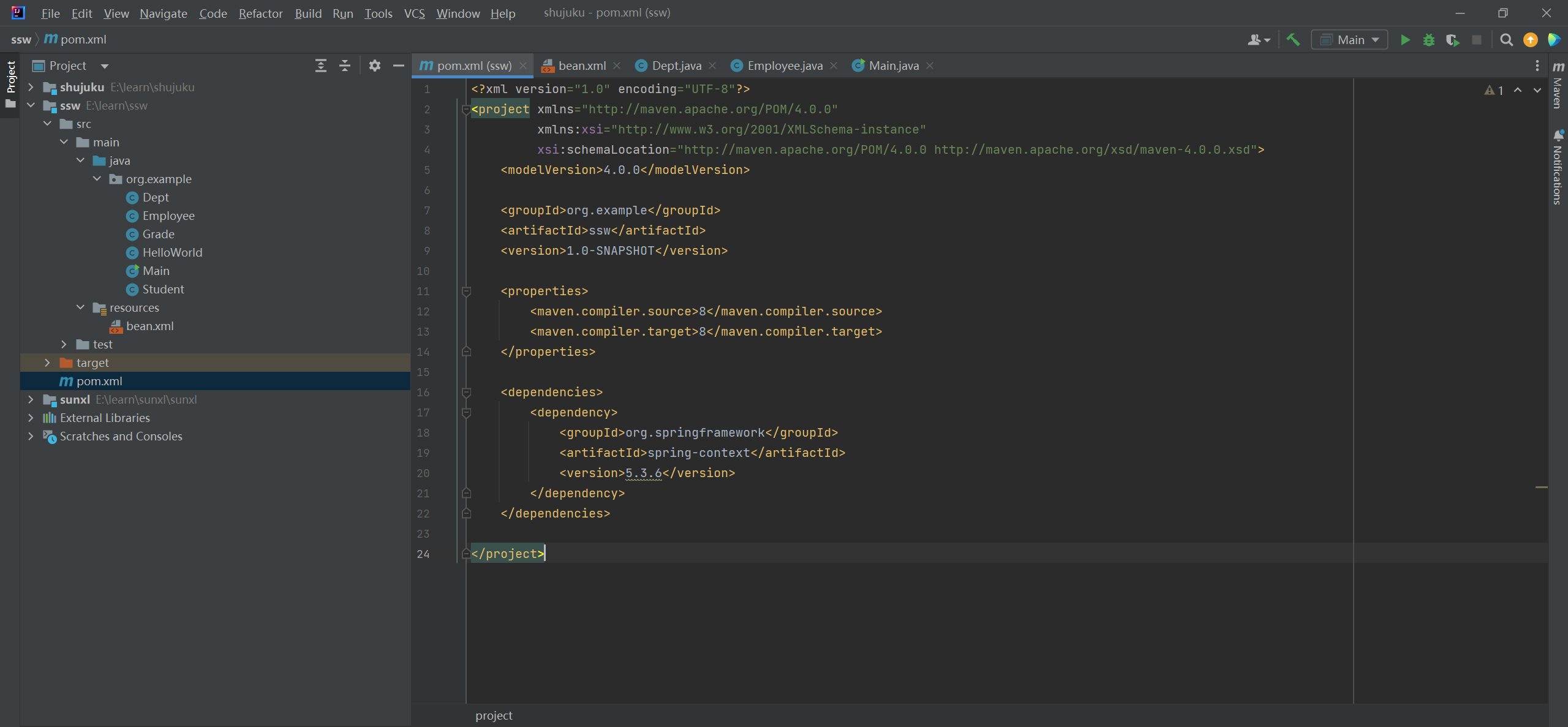Click Run with Coverage shield icon

pyautogui.click(x=1452, y=40)
